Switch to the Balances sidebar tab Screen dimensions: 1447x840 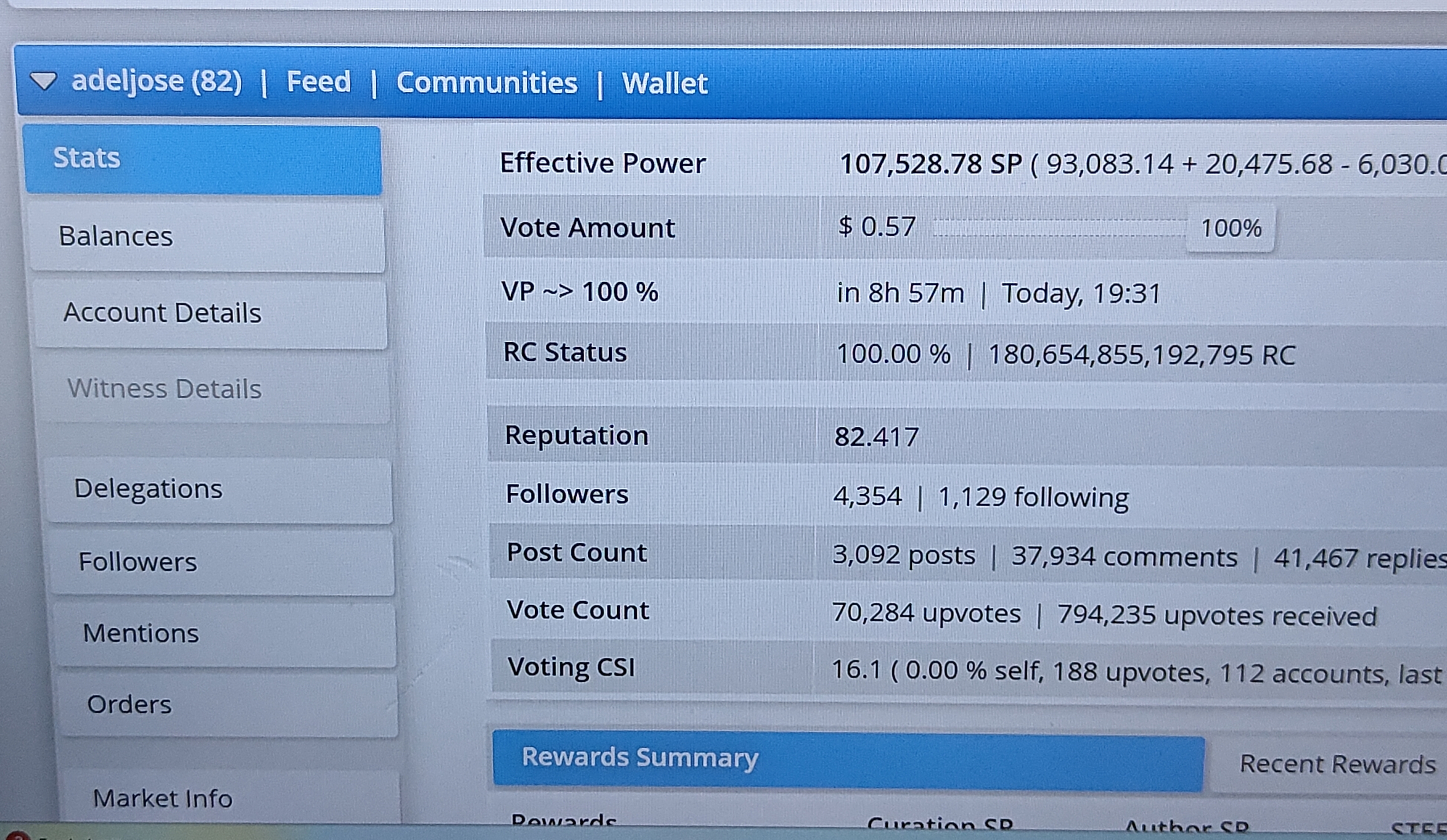(x=206, y=237)
